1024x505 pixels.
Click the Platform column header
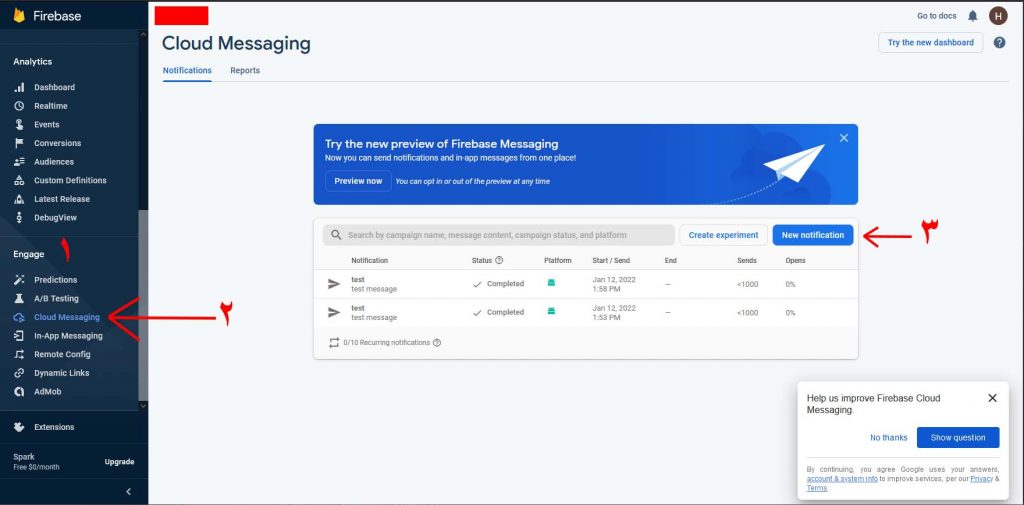(558, 260)
